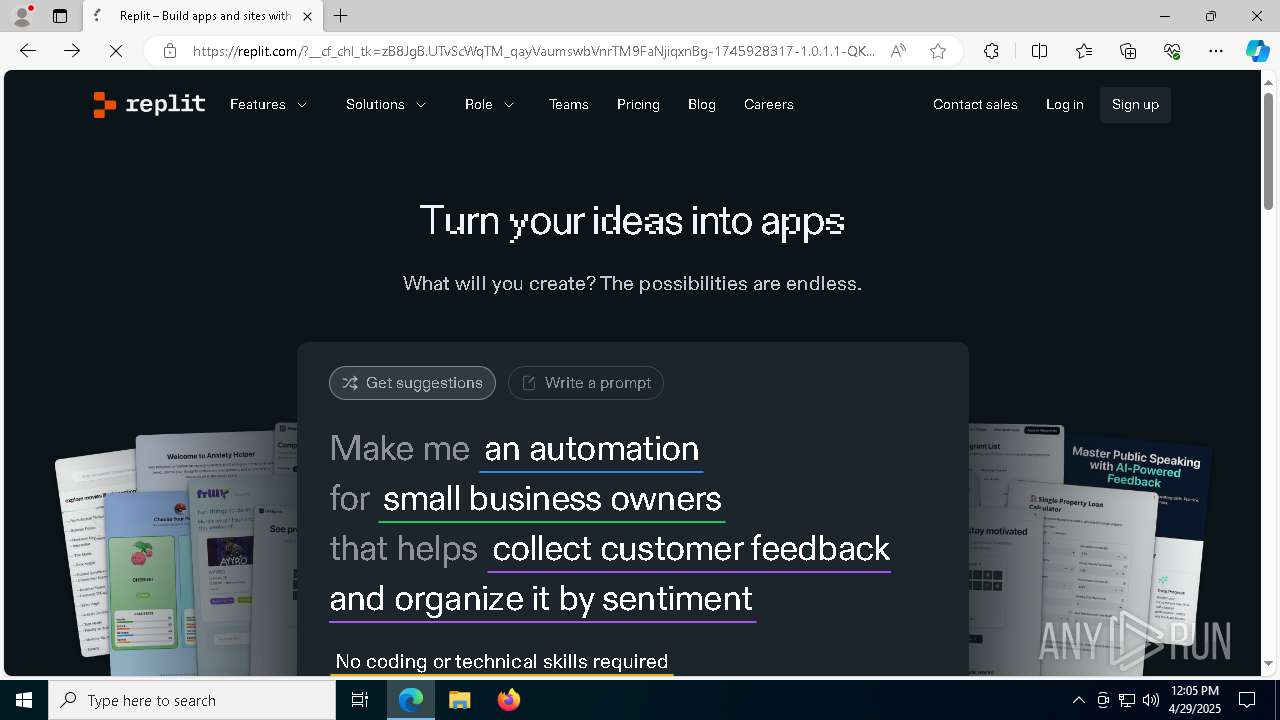Open File Explorer from taskbar
Screen dimensions: 1280x720
coord(460,700)
